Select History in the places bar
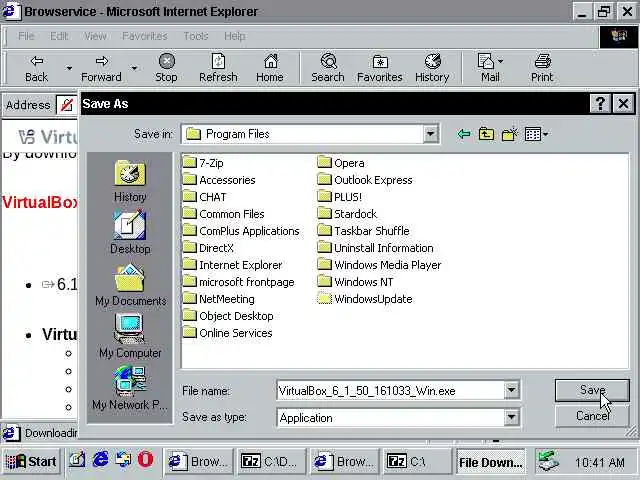 (x=130, y=181)
